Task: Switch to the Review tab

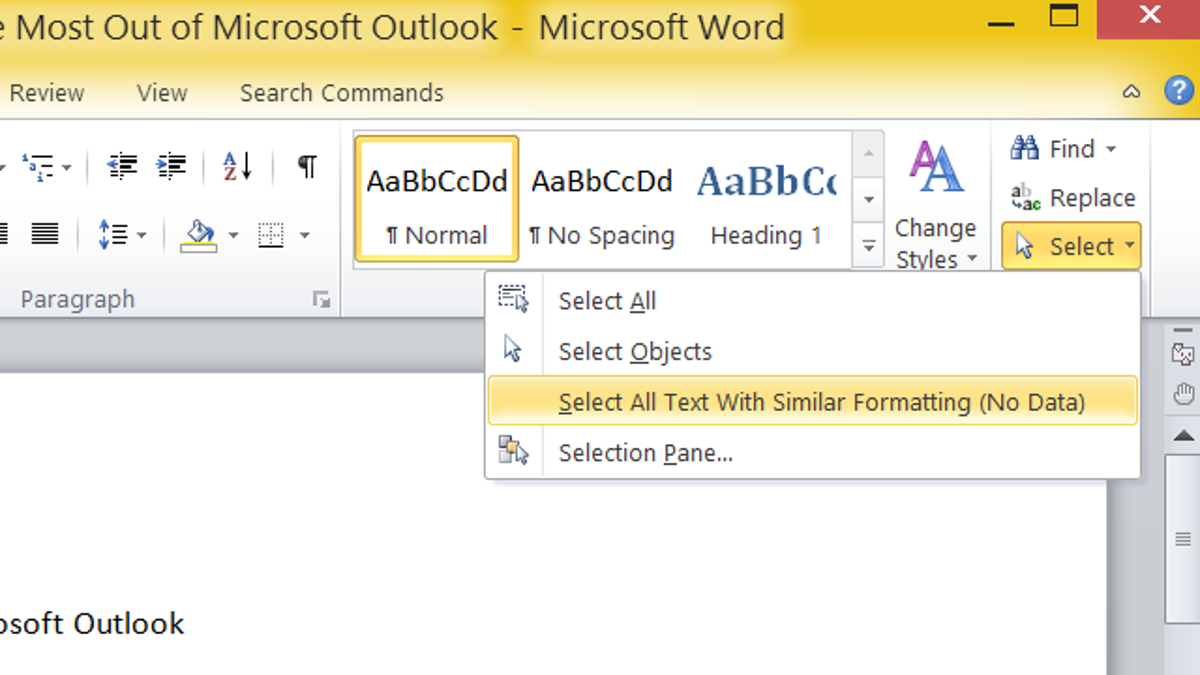Action: [46, 93]
